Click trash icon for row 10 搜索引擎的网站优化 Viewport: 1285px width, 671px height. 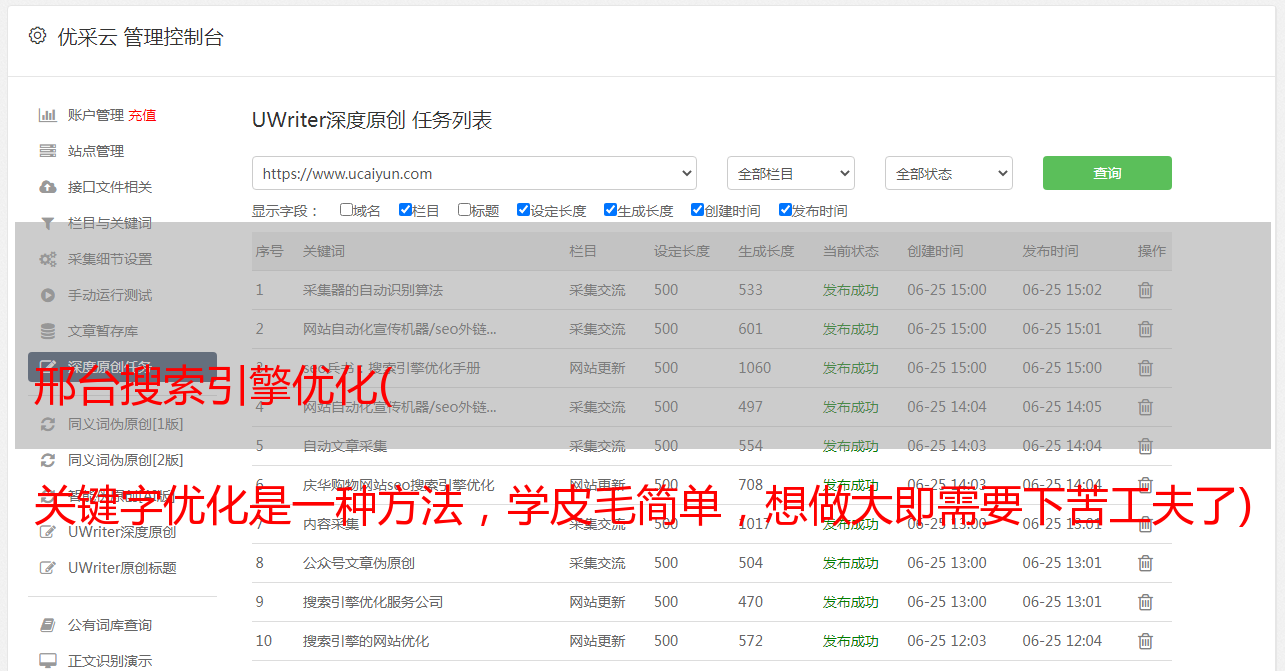pyautogui.click(x=1145, y=641)
